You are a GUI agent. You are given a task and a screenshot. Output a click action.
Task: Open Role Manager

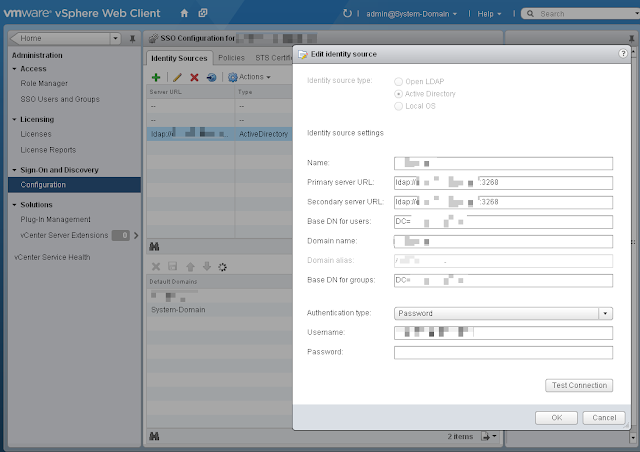(x=44, y=83)
